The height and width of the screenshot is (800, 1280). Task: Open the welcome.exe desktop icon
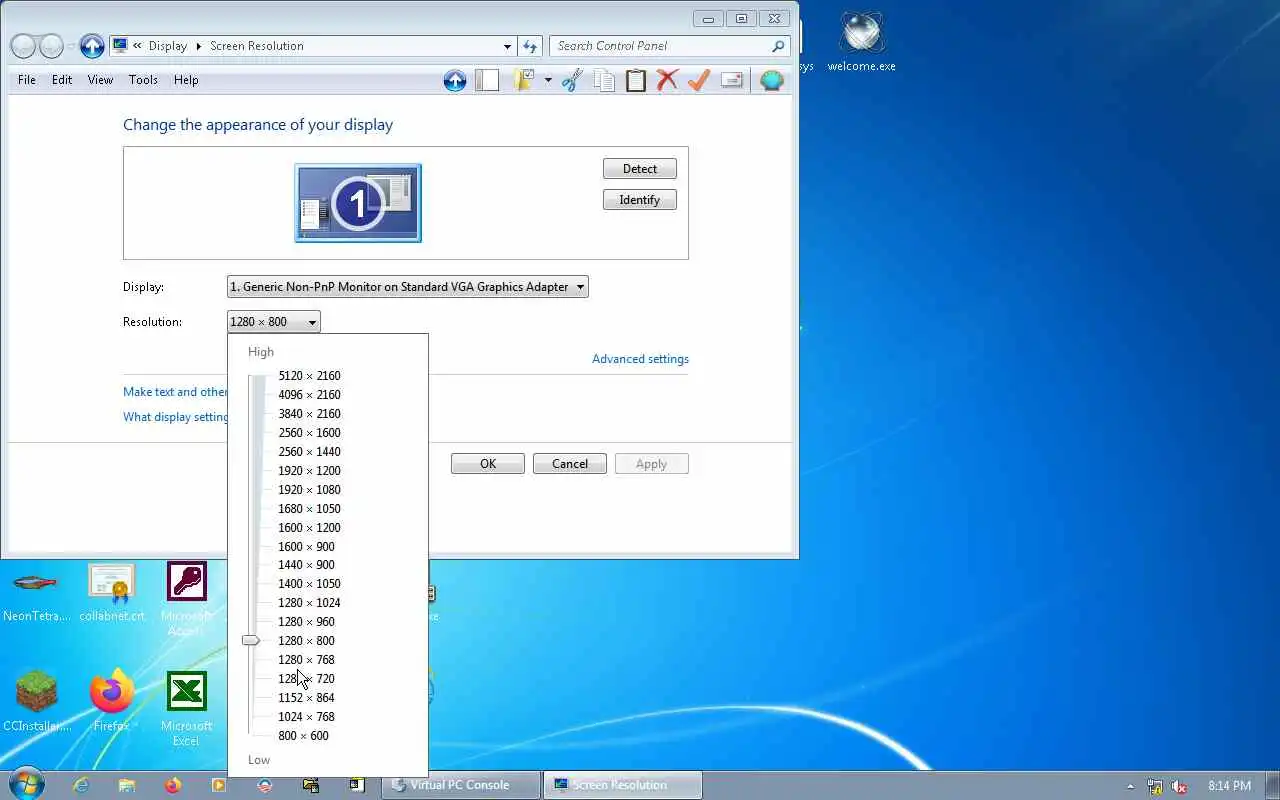[862, 43]
